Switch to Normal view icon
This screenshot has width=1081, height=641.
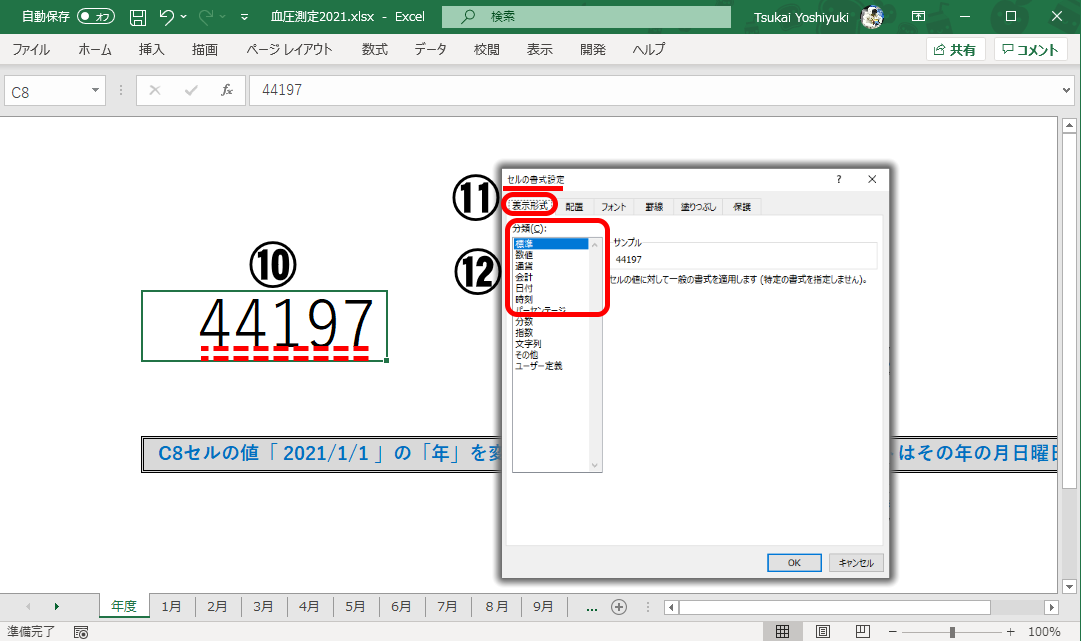[782, 631]
